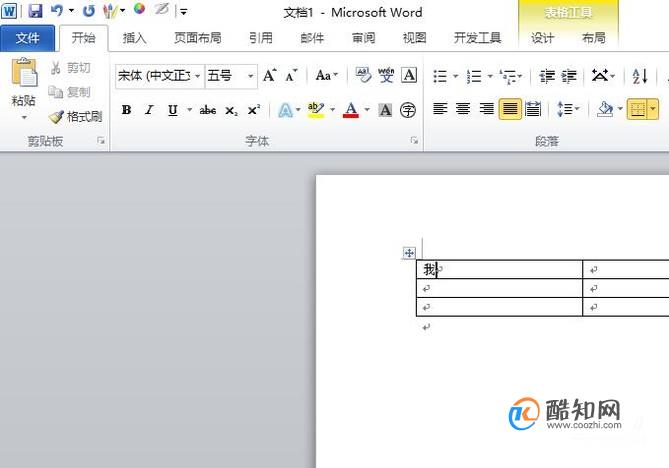The width and height of the screenshot is (669, 468).
Task: Open Change Case Aa menu
Action: (x=327, y=76)
